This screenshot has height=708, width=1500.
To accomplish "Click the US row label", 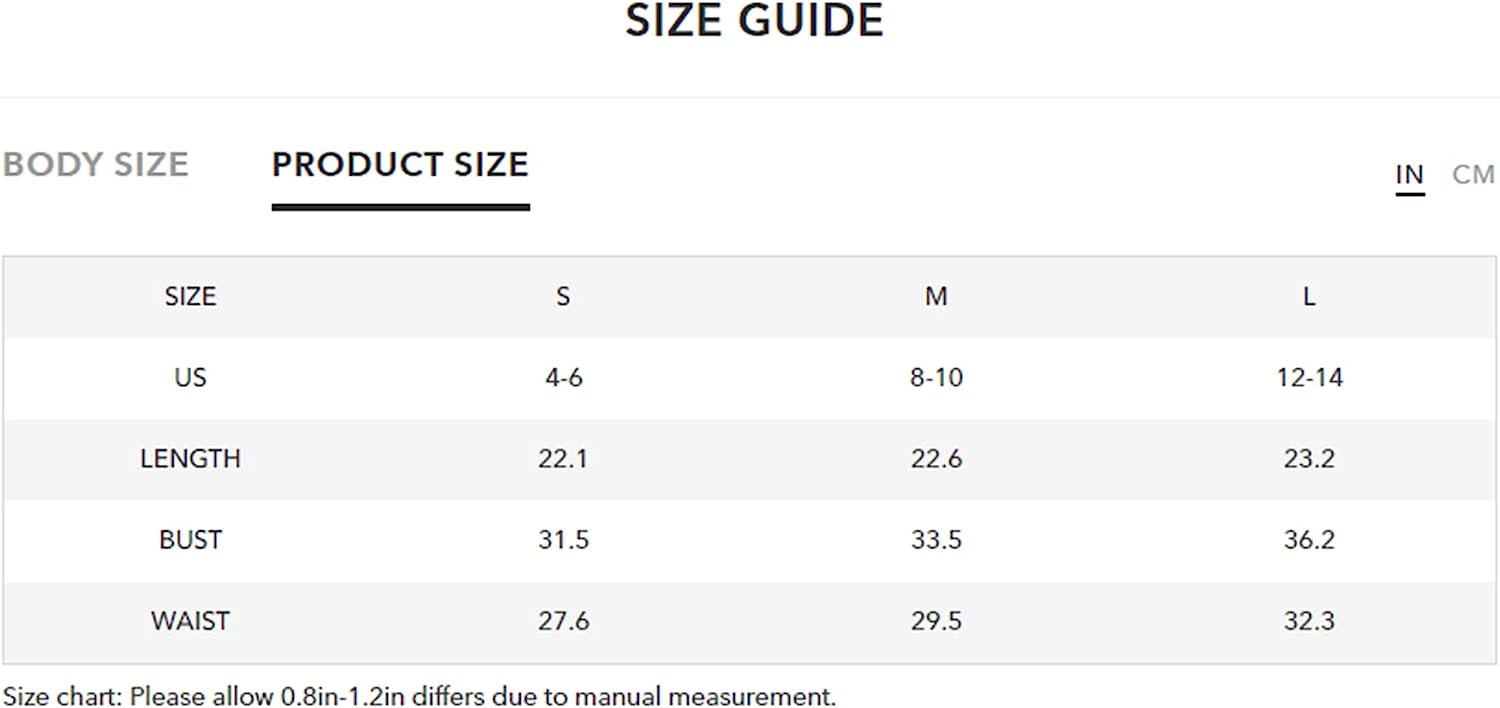I will click(190, 378).
